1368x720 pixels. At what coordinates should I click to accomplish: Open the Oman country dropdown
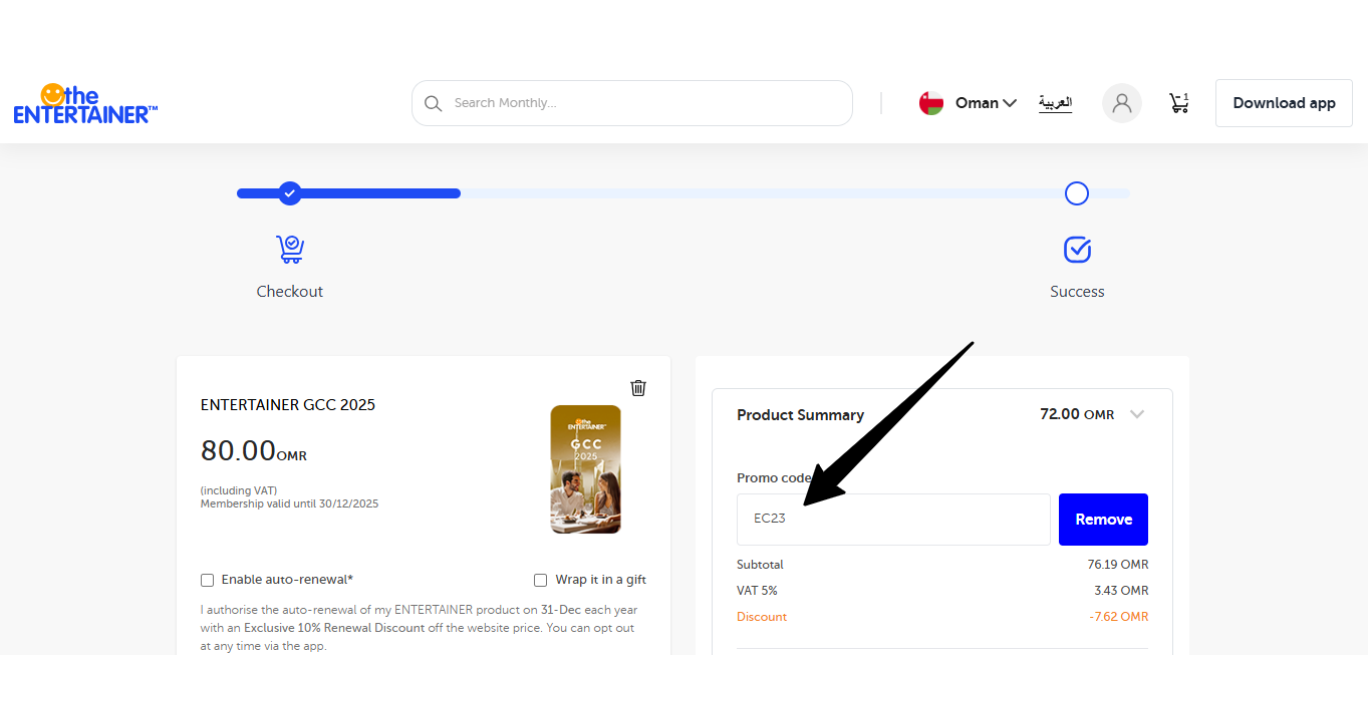(986, 103)
